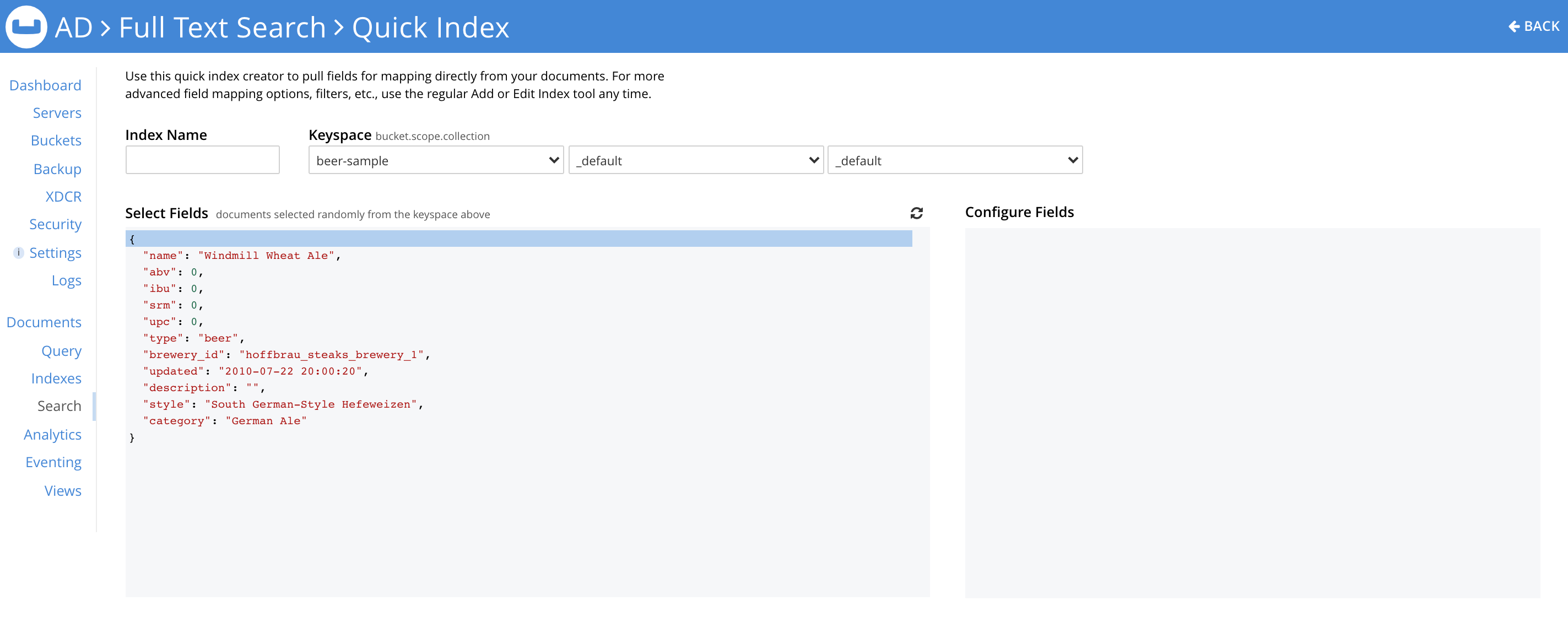Image resolution: width=1568 pixels, height=617 pixels.
Task: Refresh the randomly selected sample document
Action: (916, 213)
